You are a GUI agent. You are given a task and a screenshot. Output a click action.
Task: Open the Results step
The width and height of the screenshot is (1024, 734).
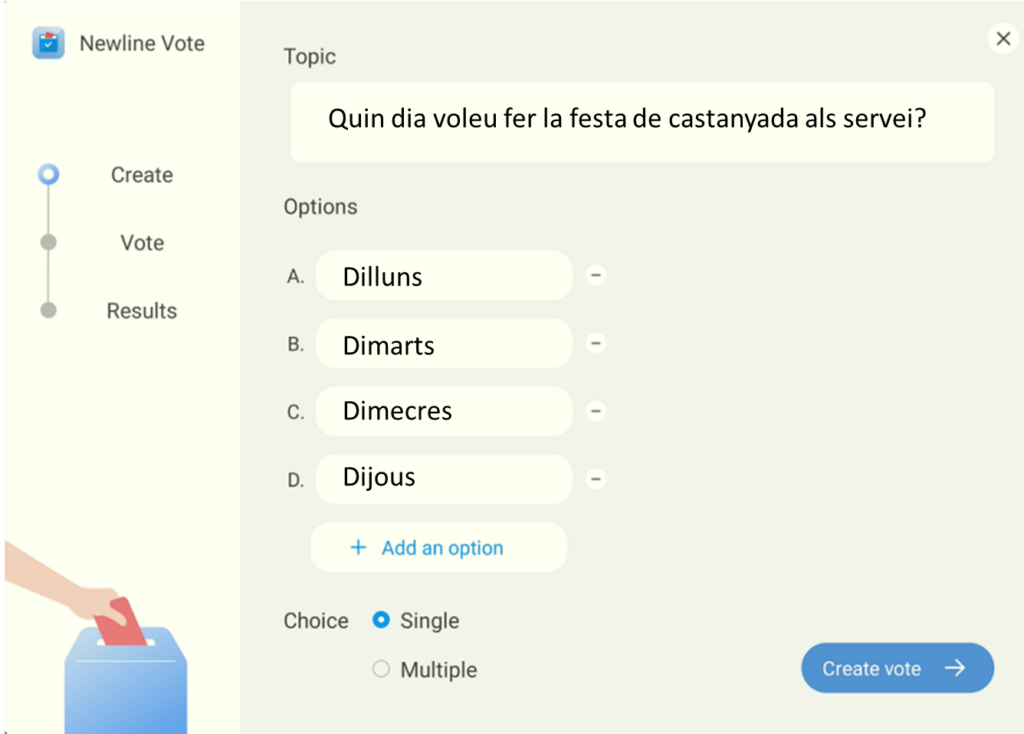[141, 311]
